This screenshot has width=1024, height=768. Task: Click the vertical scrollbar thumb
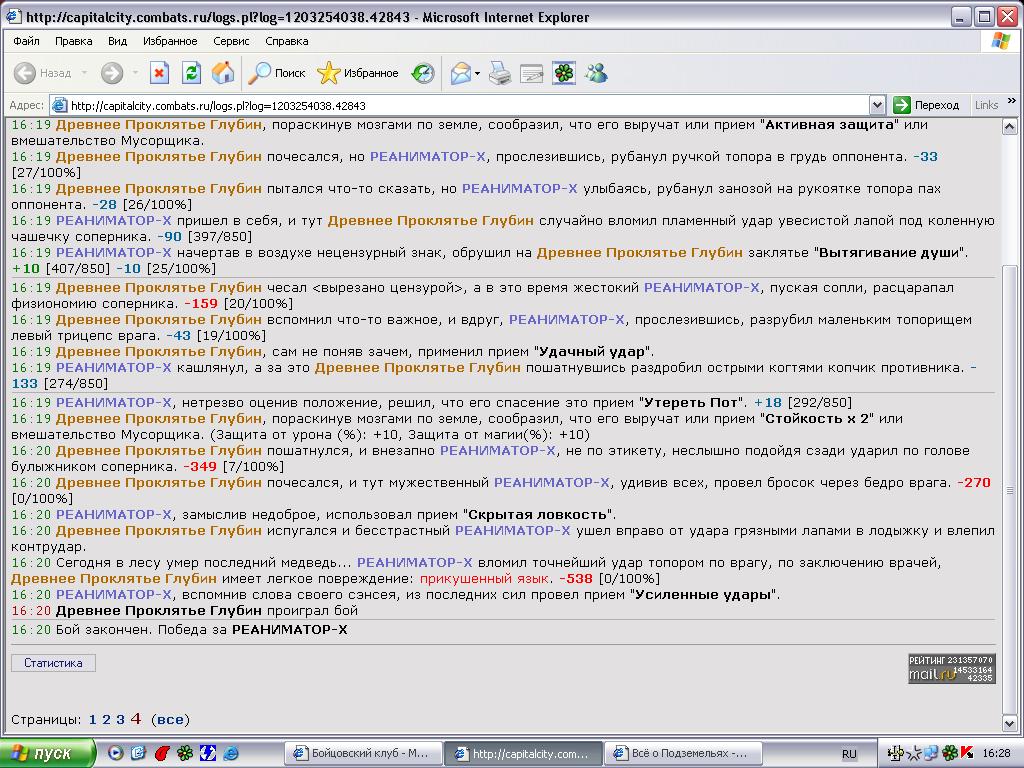tap(1010, 490)
